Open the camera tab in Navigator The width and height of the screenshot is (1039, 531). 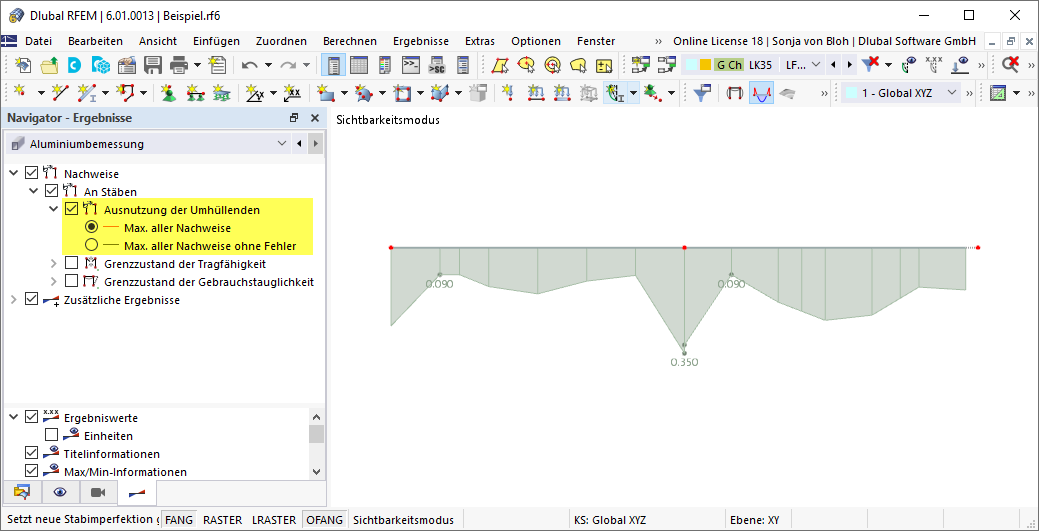coord(99,493)
